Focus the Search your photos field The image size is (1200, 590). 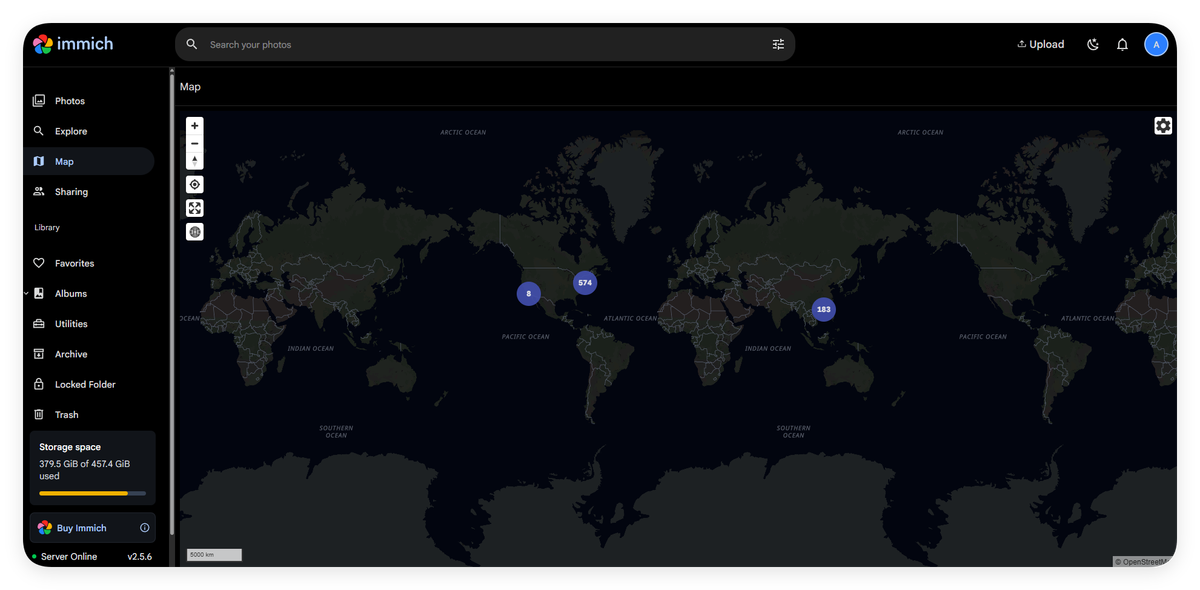click(485, 44)
